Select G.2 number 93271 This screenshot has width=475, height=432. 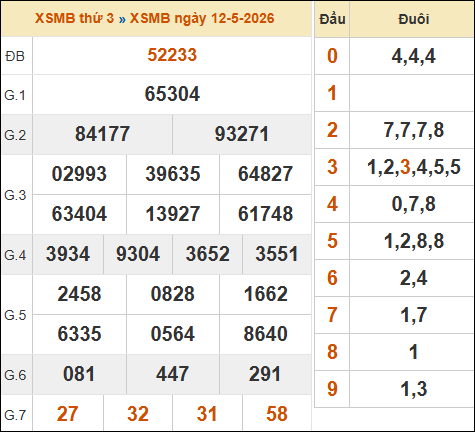point(242,134)
